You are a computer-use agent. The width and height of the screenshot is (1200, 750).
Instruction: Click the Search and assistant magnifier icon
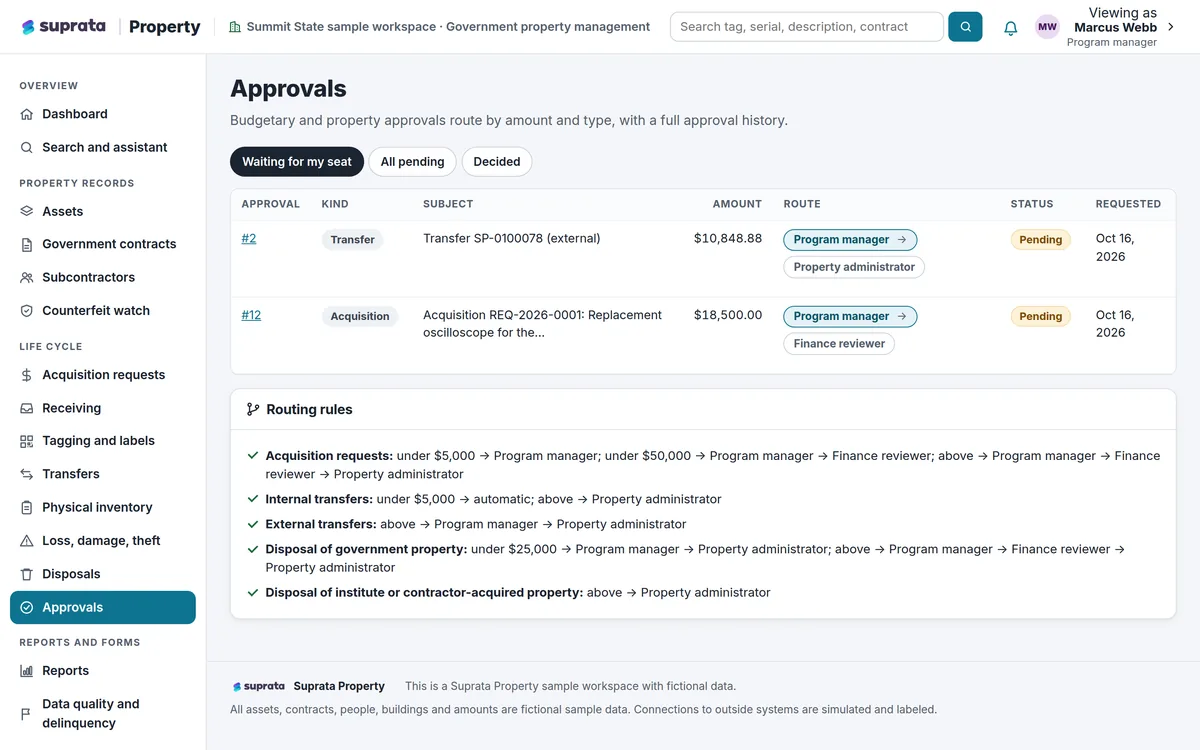pyautogui.click(x=27, y=147)
